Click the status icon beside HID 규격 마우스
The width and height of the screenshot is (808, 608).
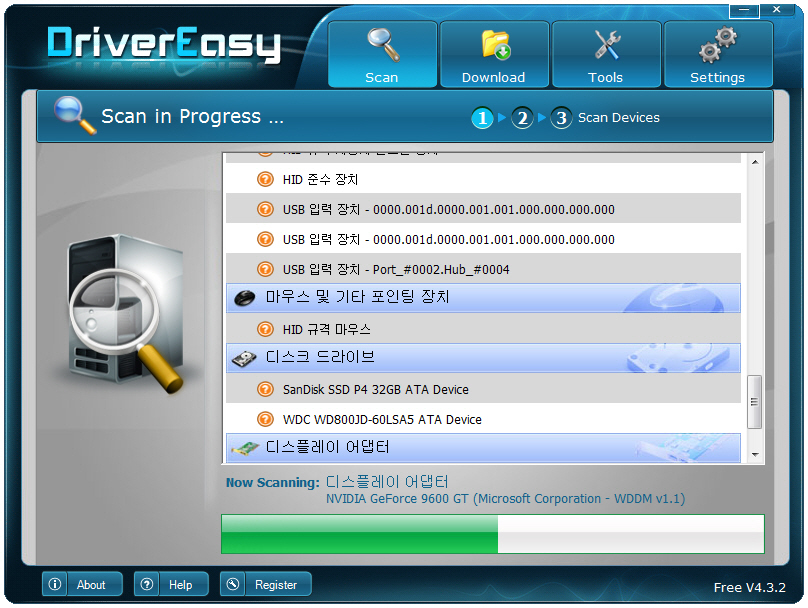pos(265,329)
